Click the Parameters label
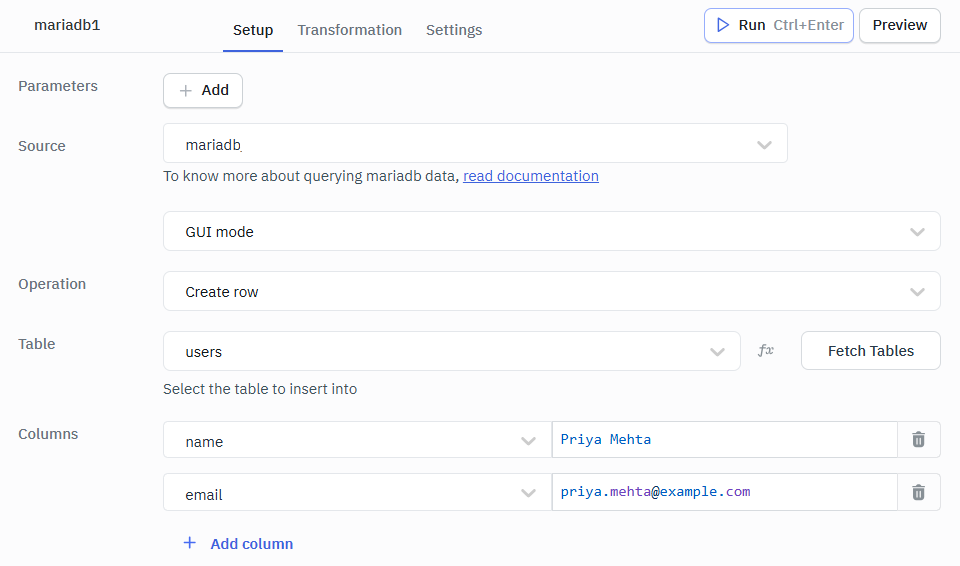 58,86
